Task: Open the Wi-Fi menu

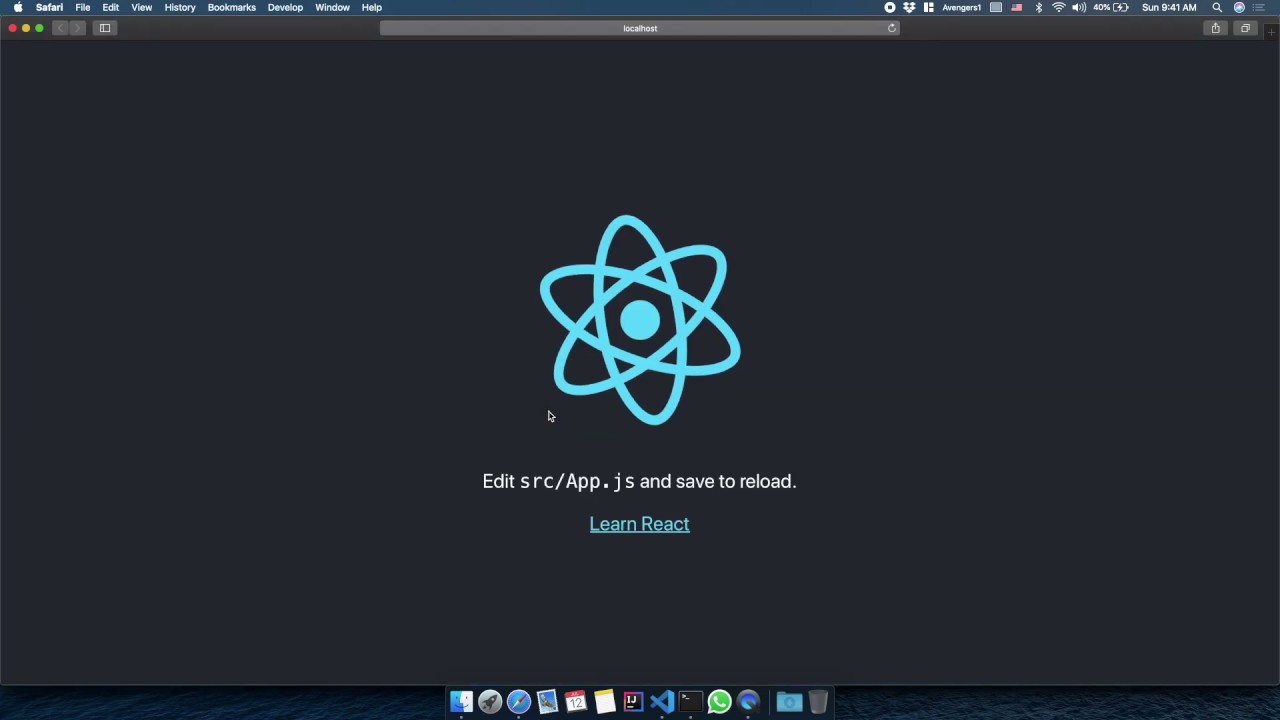Action: pyautogui.click(x=1059, y=7)
